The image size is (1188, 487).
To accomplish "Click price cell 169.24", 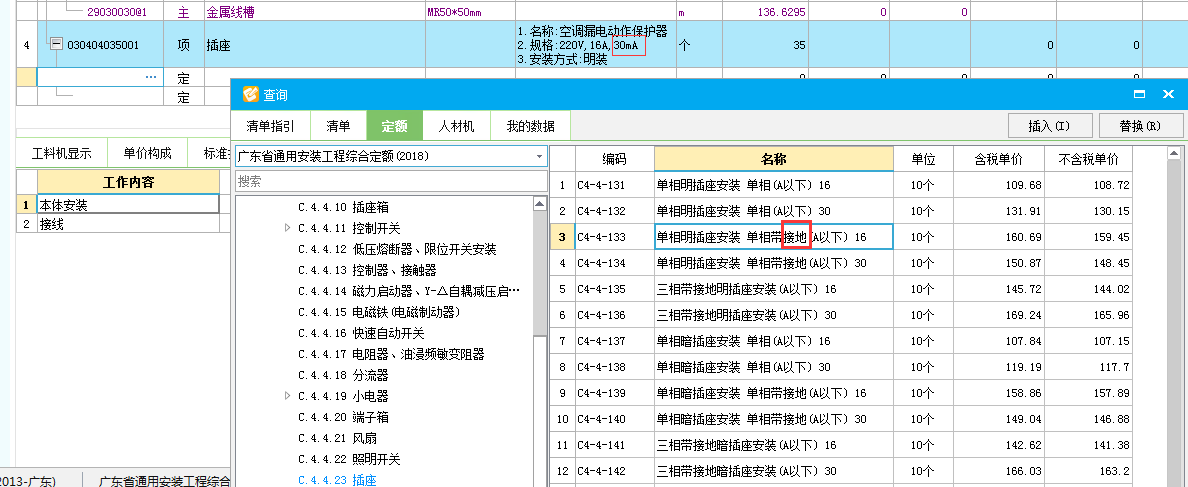I will click(999, 315).
